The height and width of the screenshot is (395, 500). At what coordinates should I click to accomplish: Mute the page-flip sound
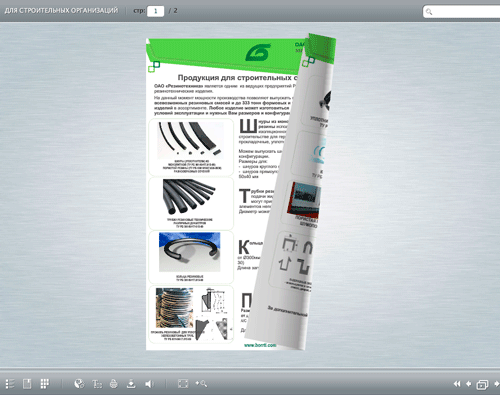pyautogui.click(x=149, y=384)
